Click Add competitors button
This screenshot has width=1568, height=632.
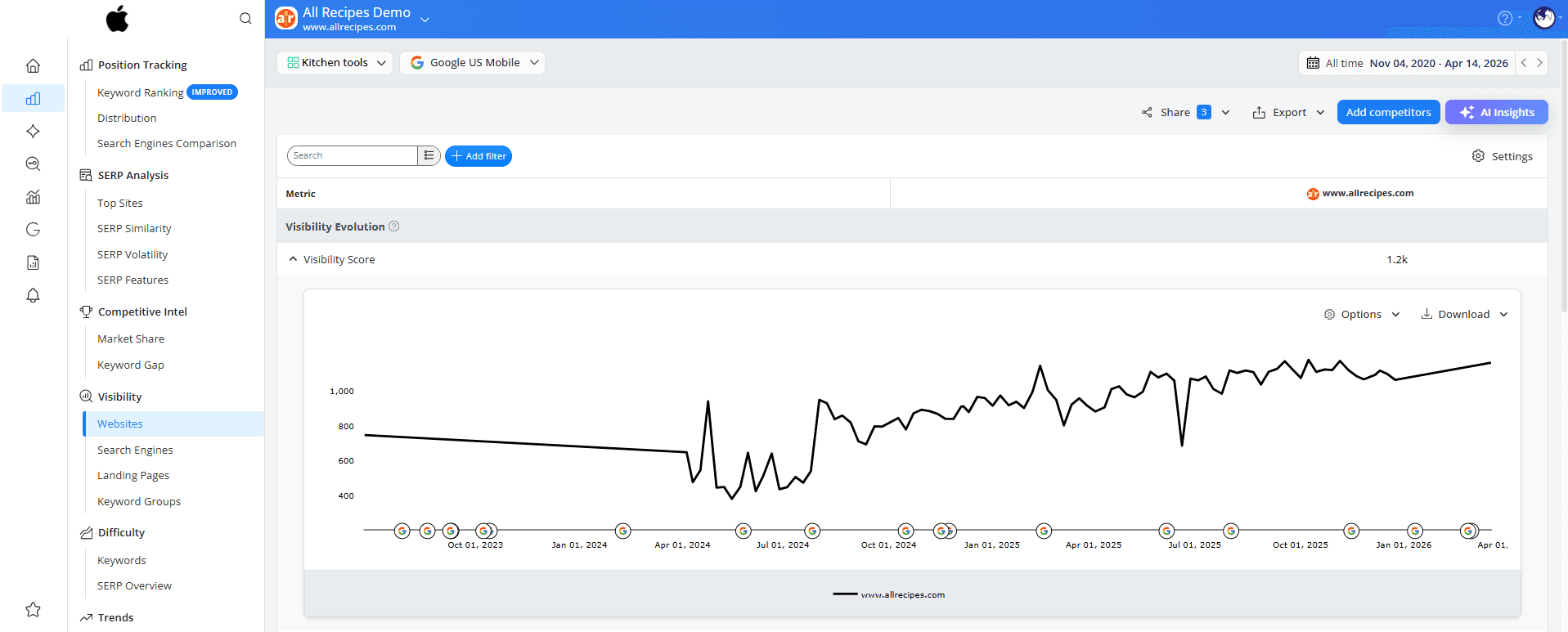pos(1388,112)
